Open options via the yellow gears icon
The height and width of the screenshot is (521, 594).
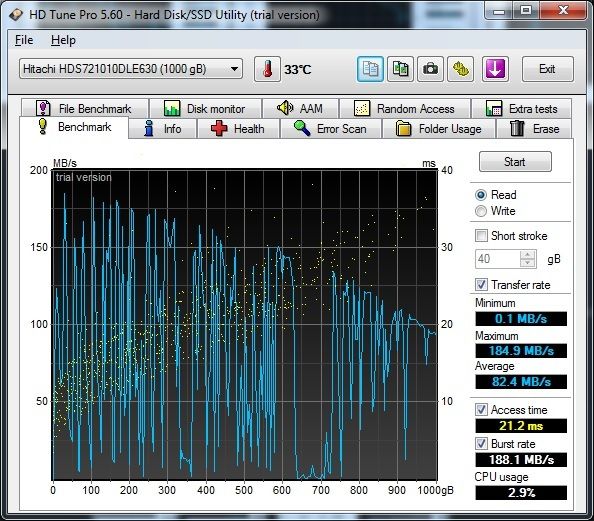[460, 69]
